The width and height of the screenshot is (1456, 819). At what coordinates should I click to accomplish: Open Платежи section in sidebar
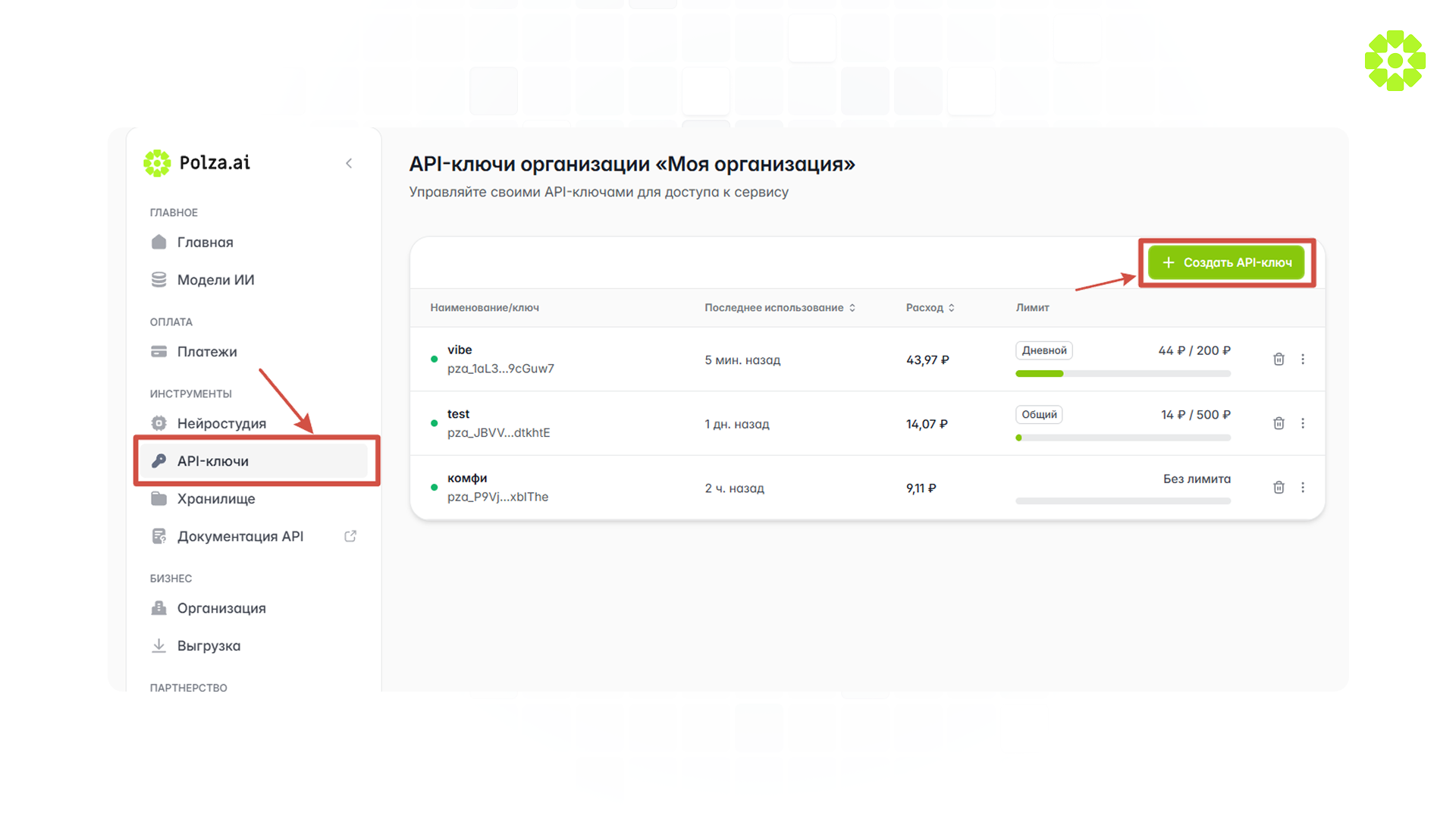[x=207, y=352]
